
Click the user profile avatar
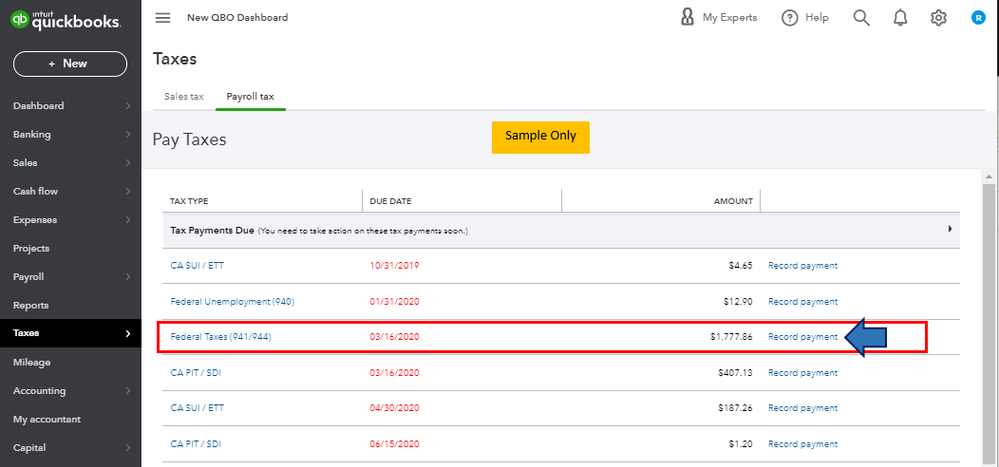point(978,18)
